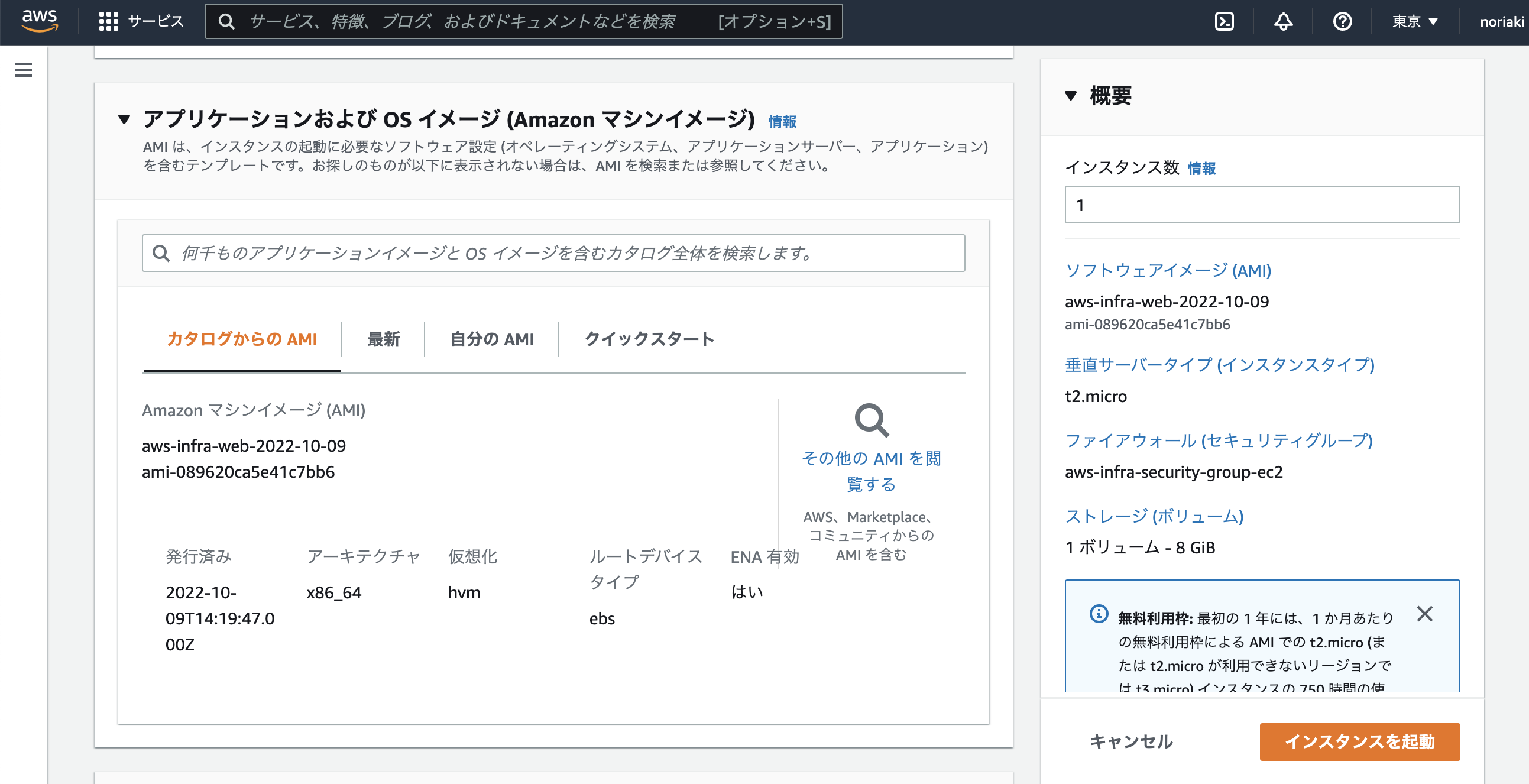Collapse the アプリケーションおよび OS イメージ section
This screenshot has width=1529, height=784.
(x=124, y=119)
